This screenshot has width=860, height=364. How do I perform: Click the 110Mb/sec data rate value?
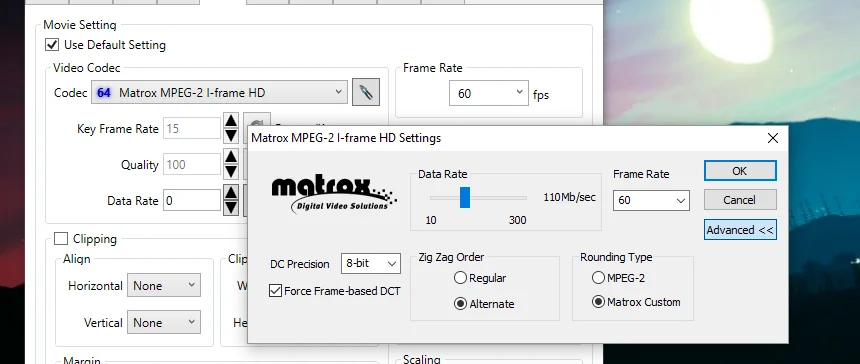pos(569,197)
